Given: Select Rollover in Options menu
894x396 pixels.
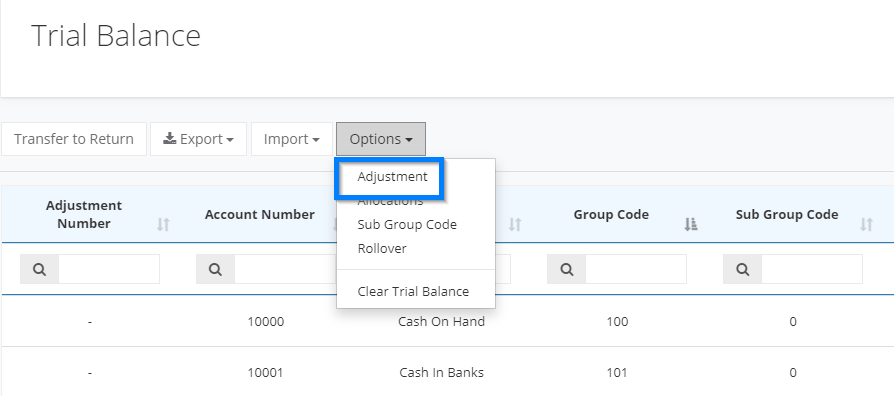Looking at the screenshot, I should (x=382, y=248).
